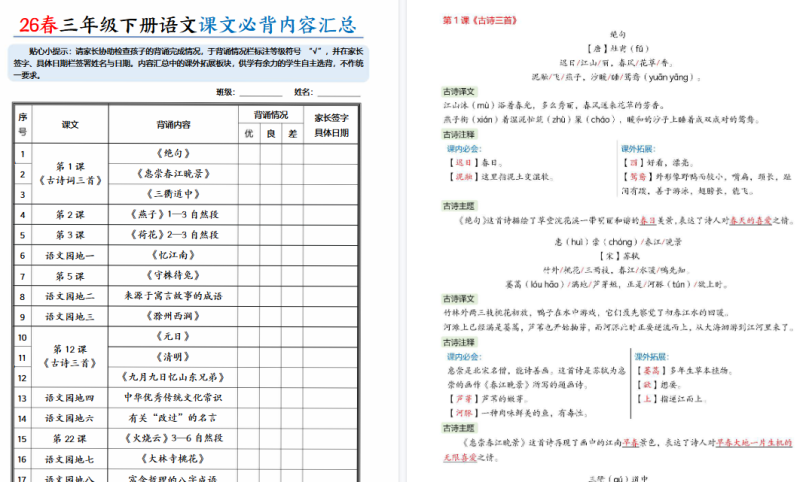Viewport: 800px width, 482px height.
Task: Select the 序号 header cell
Action: [x=23, y=124]
